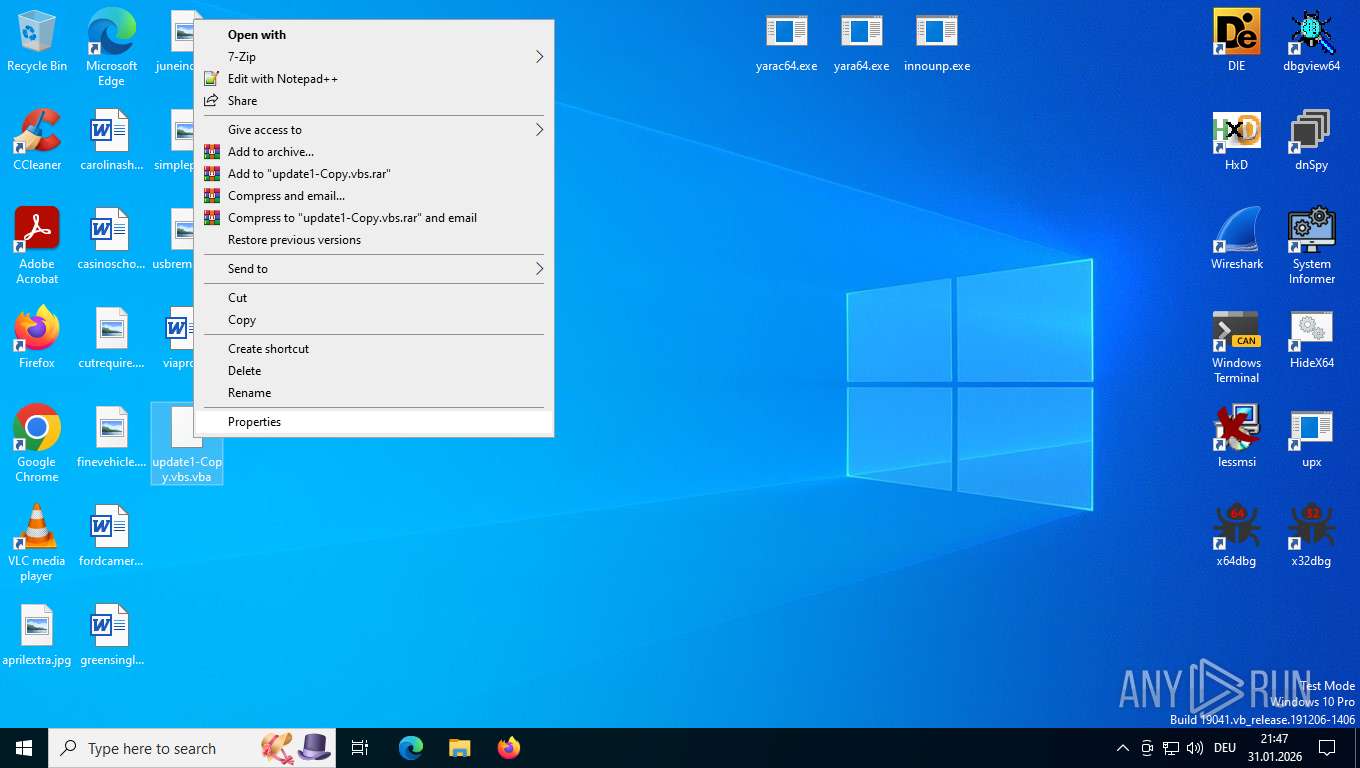This screenshot has width=1360, height=768.
Task: Select yarac64.exe desktop icon
Action: 786,42
